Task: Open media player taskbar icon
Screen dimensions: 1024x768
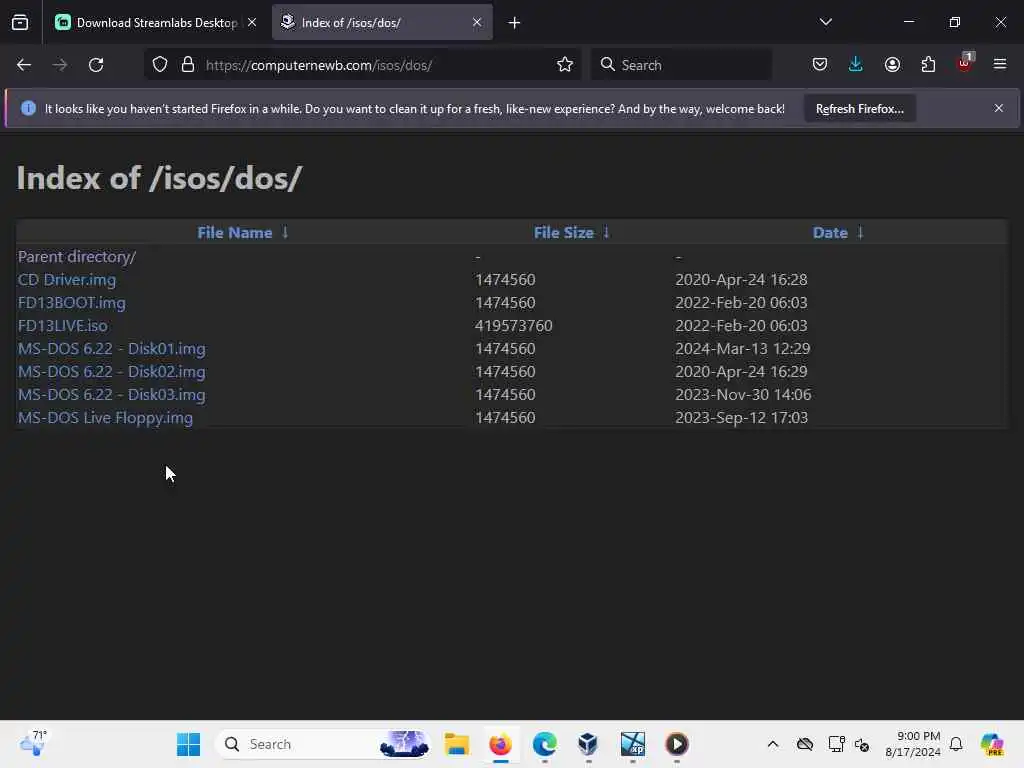Action: (677, 744)
